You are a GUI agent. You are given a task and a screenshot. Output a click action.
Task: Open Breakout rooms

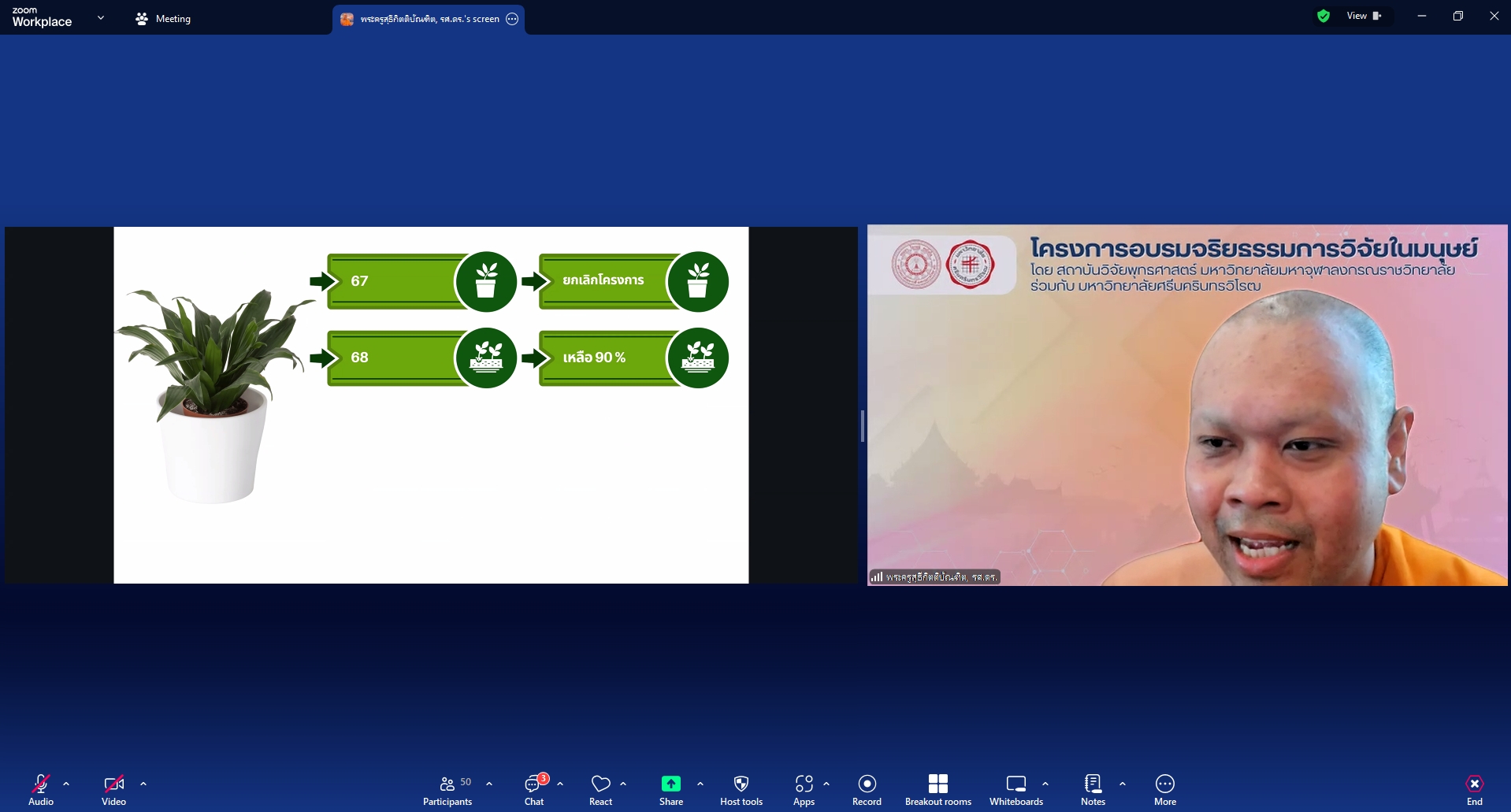pos(937,790)
